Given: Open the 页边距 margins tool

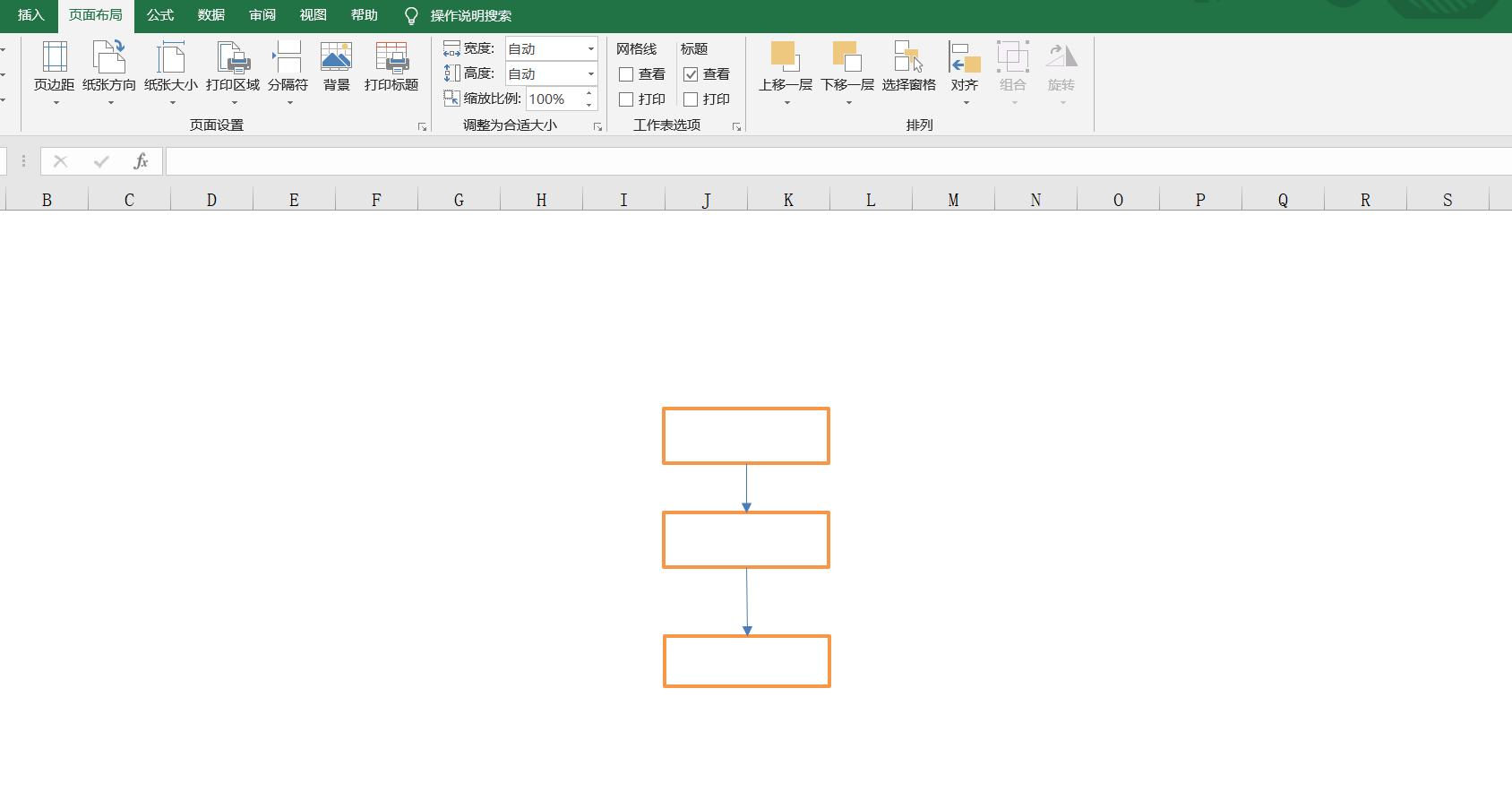Looking at the screenshot, I should (x=54, y=59).
